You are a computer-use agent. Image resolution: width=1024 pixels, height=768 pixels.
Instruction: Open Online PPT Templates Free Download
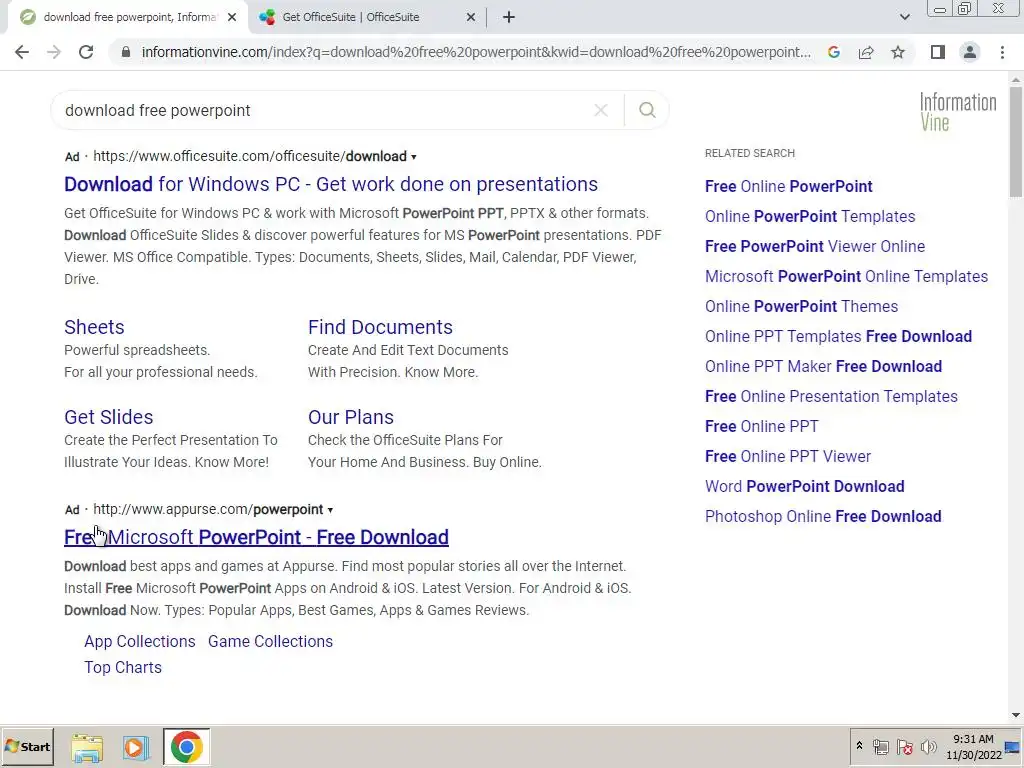[x=839, y=336]
